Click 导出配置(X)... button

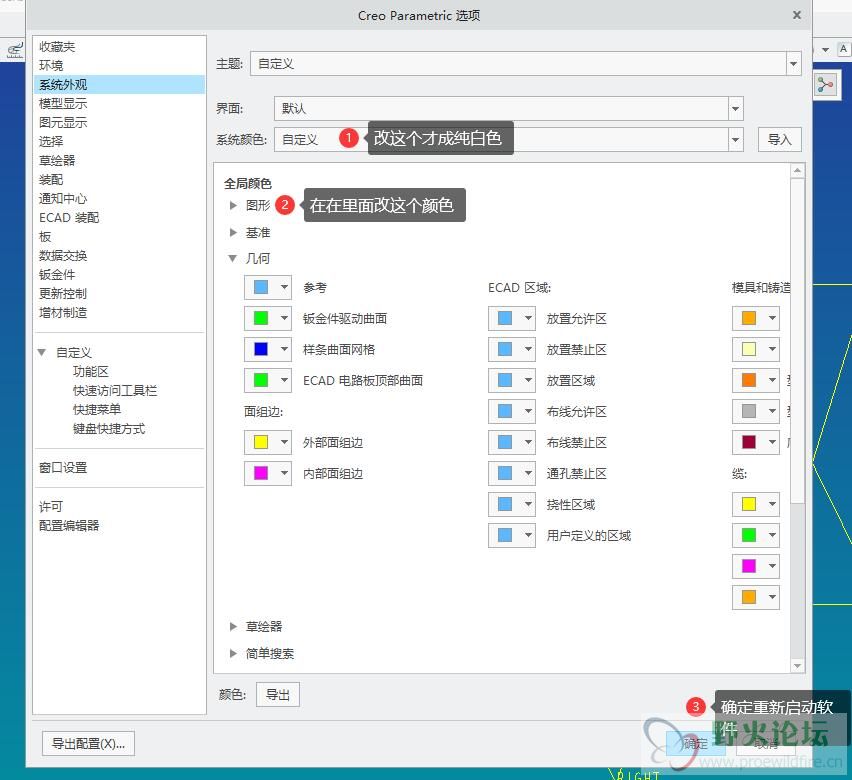(89, 744)
